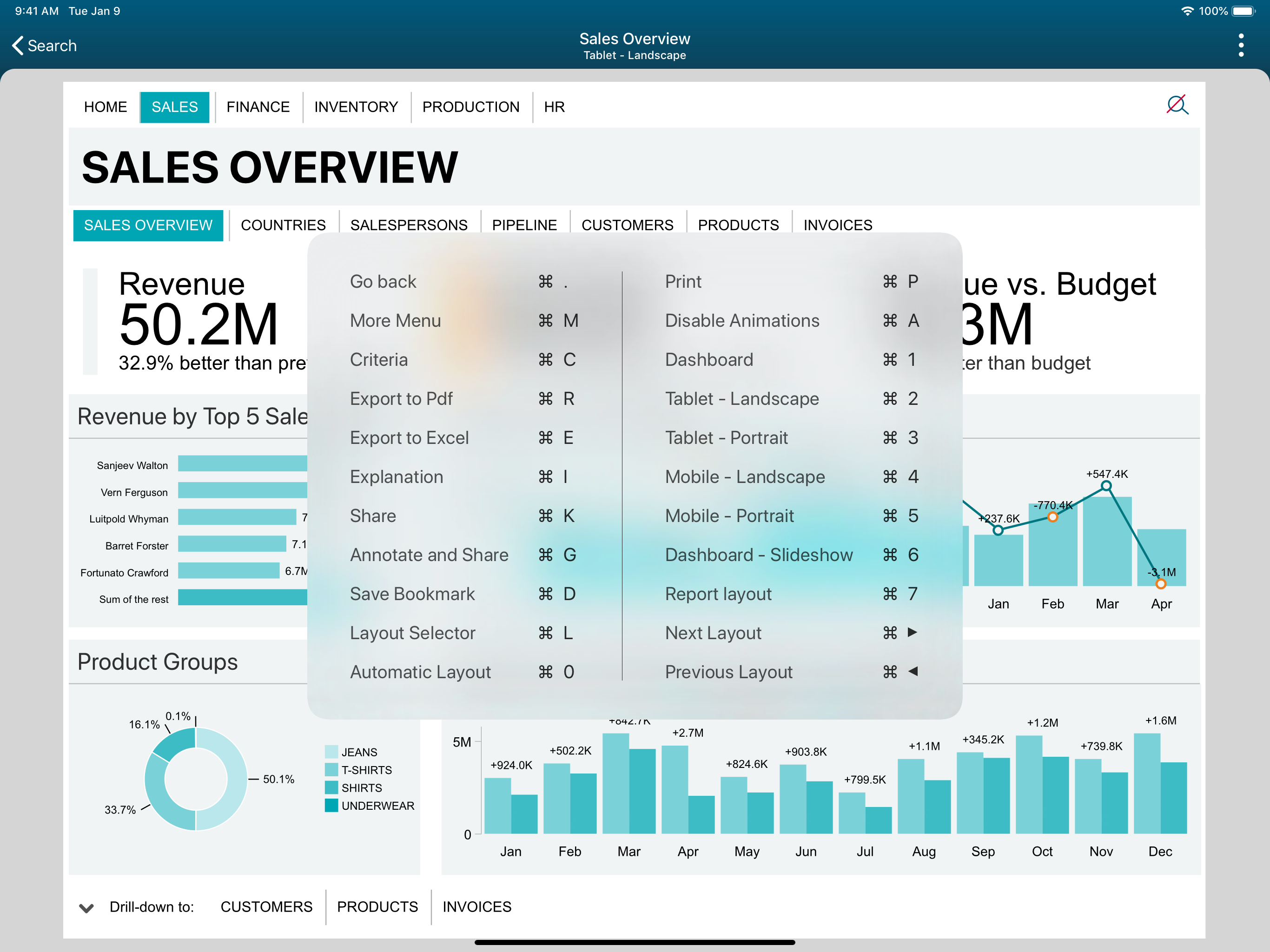Switch to the FINANCE tab

click(258, 107)
